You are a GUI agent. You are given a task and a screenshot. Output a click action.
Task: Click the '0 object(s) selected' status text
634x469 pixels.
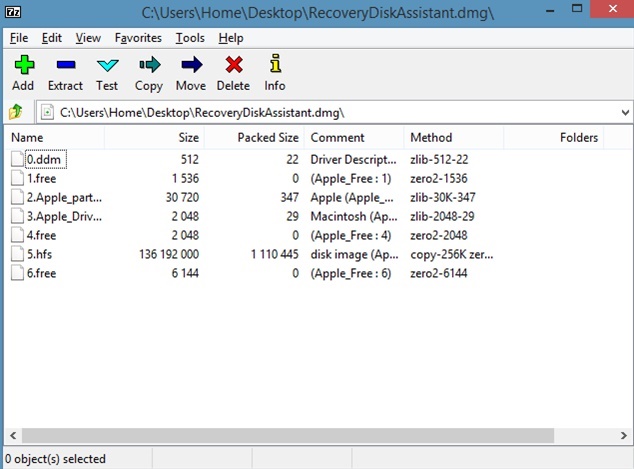click(x=55, y=459)
